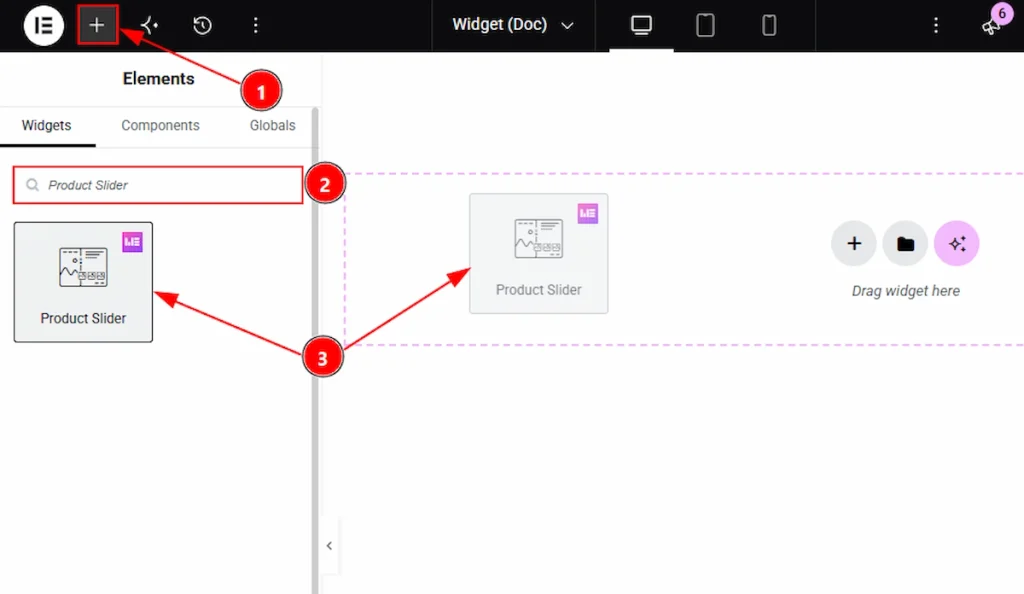The height and width of the screenshot is (594, 1024).
Task: Expand the Widget (Doc) document dropdown
Action: [x=513, y=25]
